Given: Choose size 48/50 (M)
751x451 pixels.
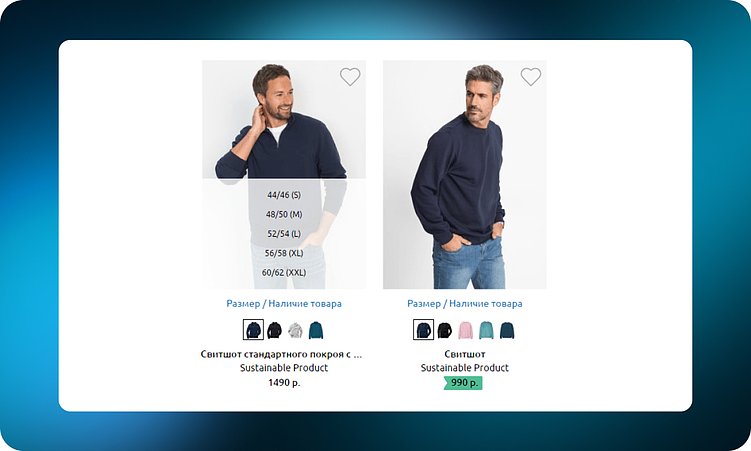Looking at the screenshot, I should tap(284, 214).
